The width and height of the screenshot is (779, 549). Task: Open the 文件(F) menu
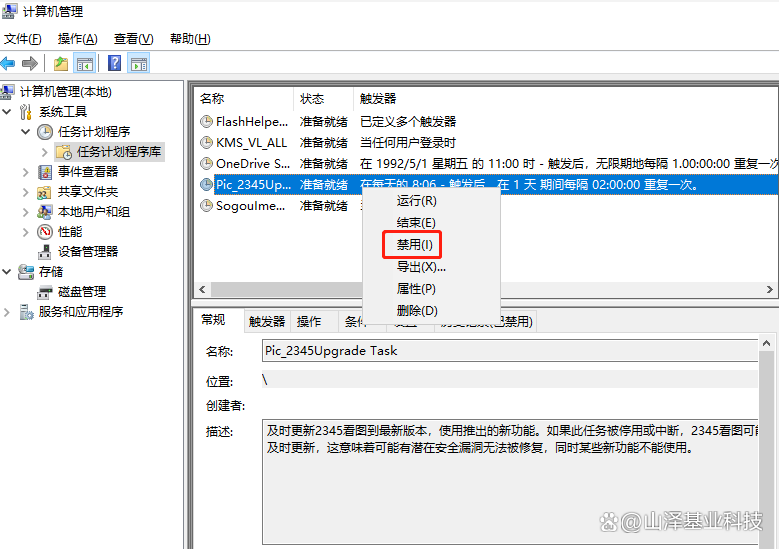(23, 39)
